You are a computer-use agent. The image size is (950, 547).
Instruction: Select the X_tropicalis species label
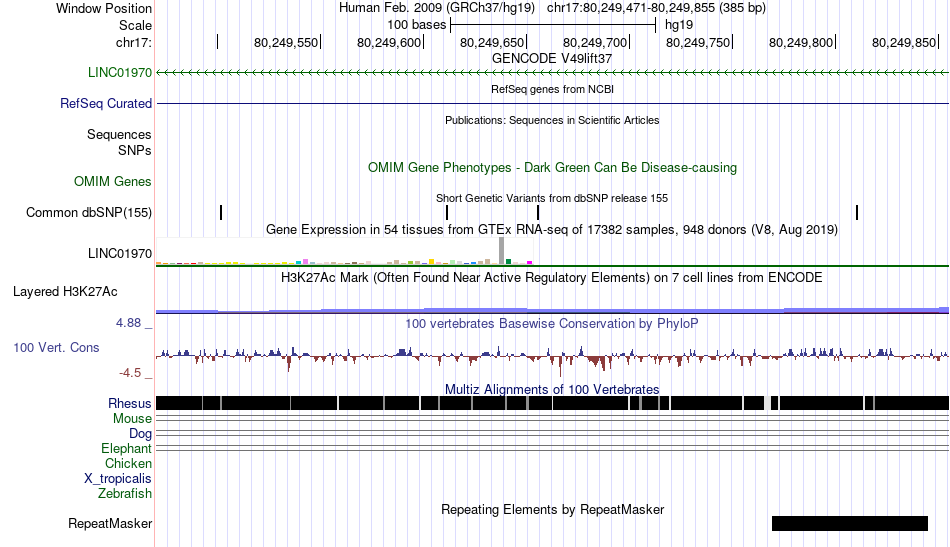[x=118, y=479]
